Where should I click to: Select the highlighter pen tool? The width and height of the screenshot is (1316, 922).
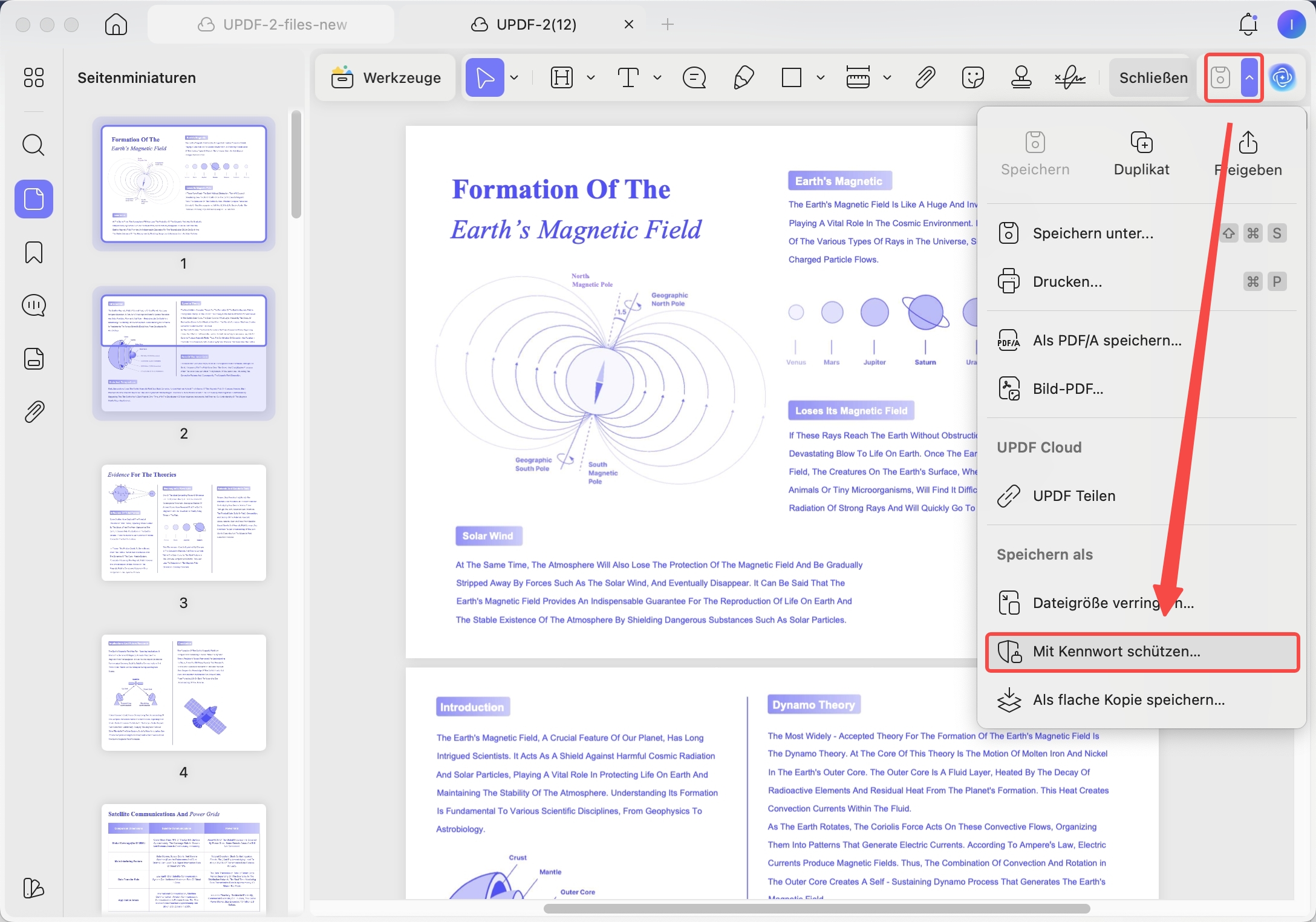point(743,77)
